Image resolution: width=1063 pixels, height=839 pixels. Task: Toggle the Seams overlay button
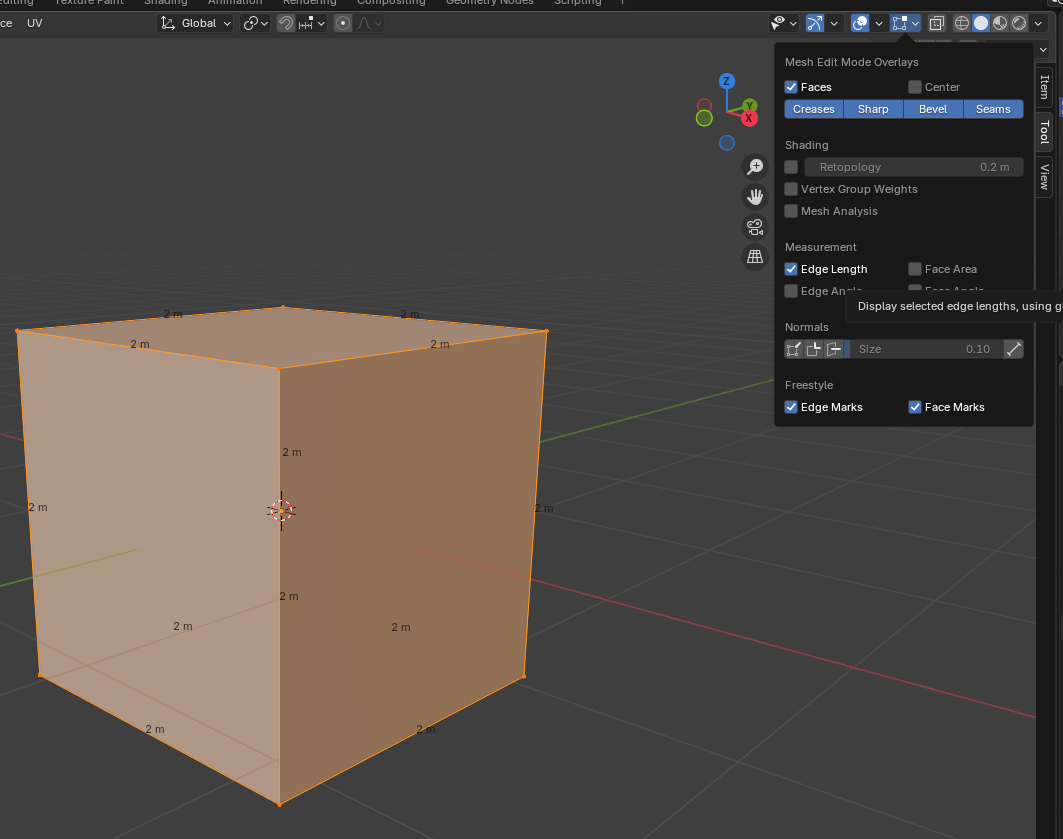click(x=993, y=109)
